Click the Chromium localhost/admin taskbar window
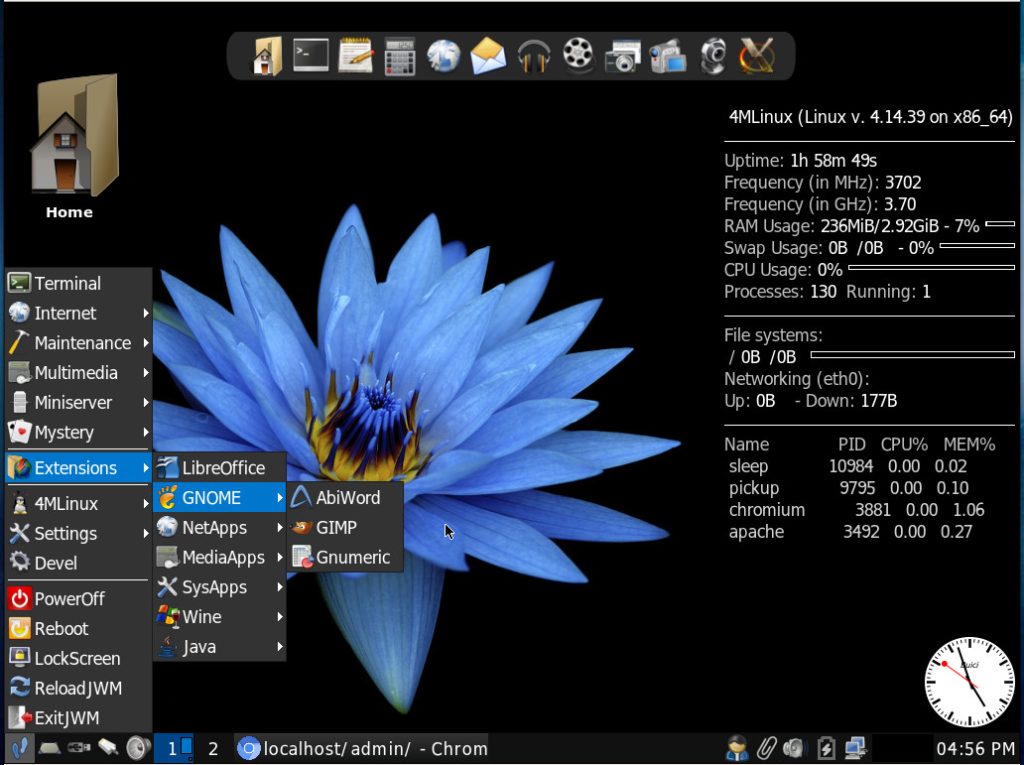This screenshot has height=765, width=1024. tap(365, 748)
